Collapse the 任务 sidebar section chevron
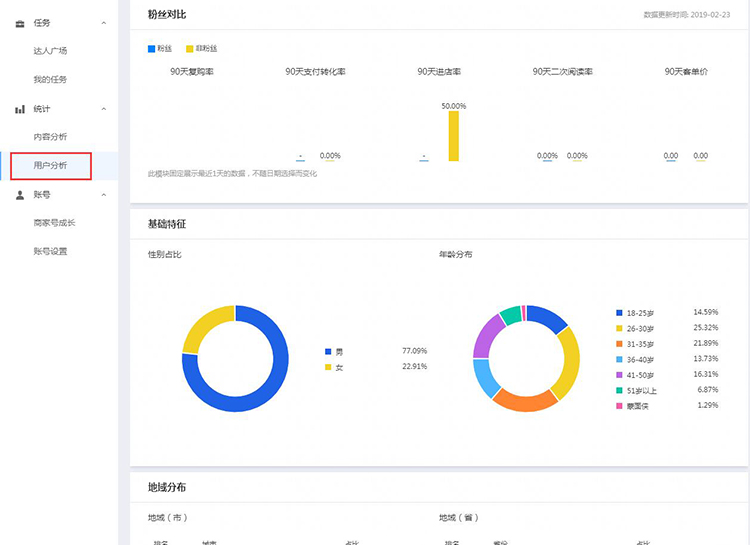Viewport: 750px width, 545px height. [103, 23]
